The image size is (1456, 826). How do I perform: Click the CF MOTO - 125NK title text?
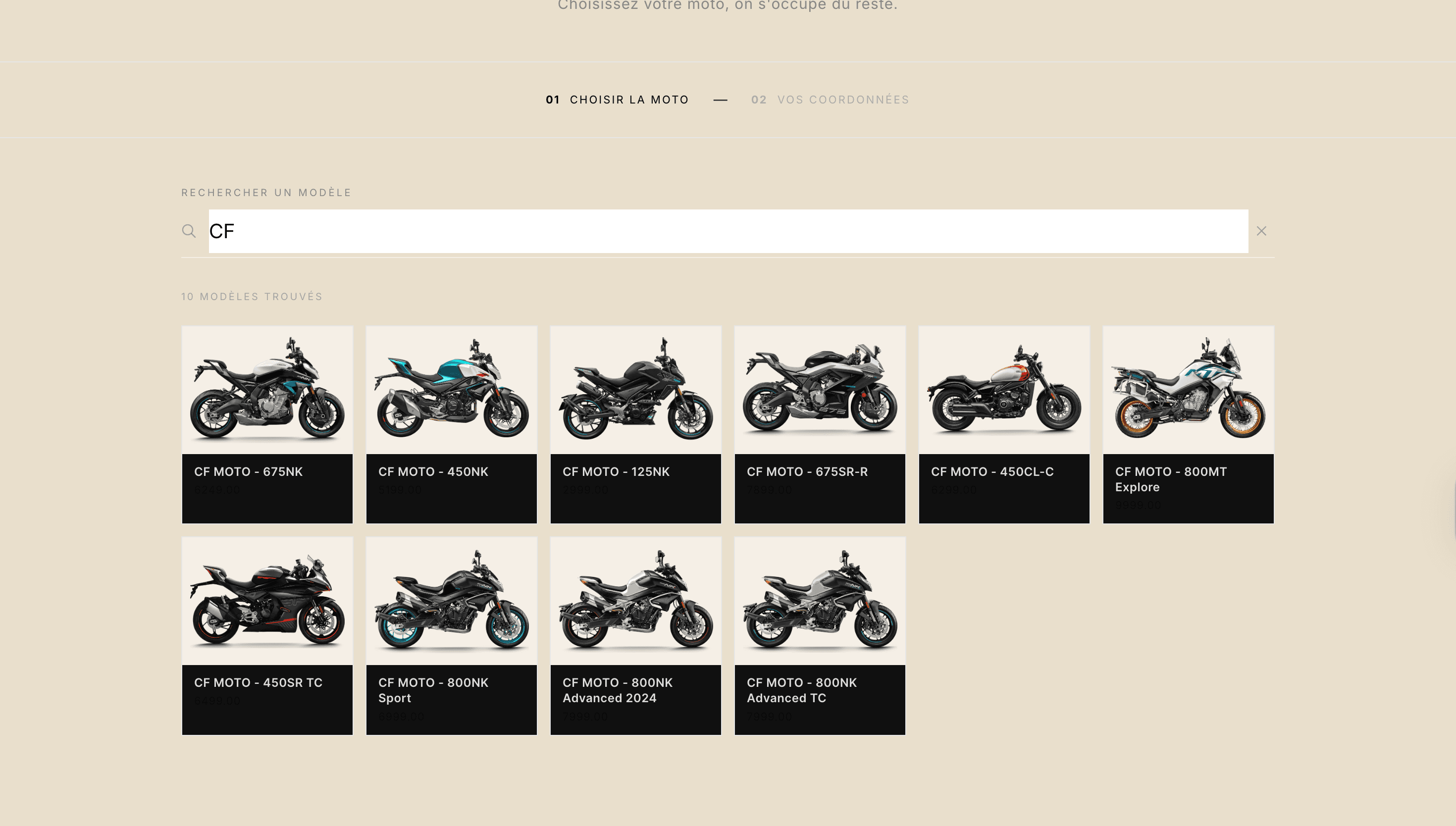pos(616,471)
